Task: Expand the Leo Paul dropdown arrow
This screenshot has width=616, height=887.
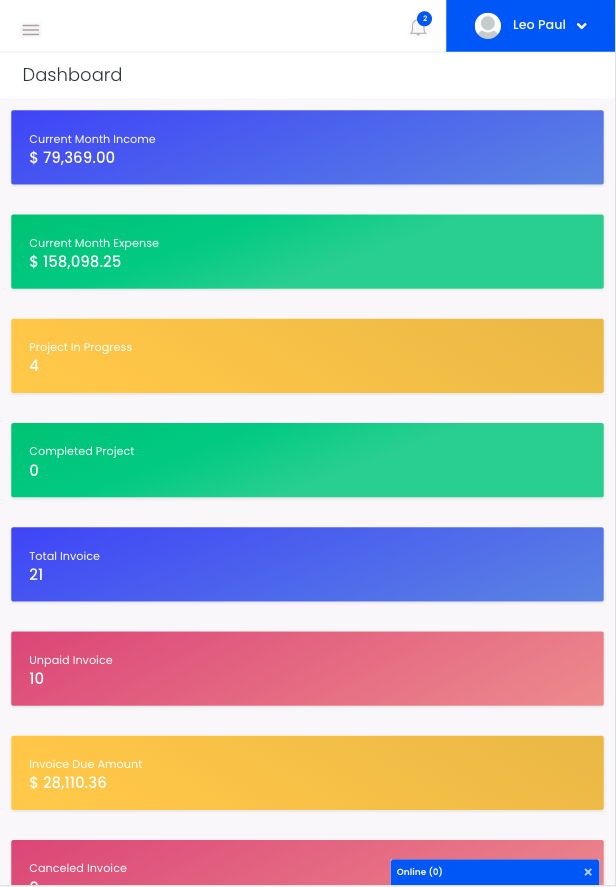Action: 581,25
